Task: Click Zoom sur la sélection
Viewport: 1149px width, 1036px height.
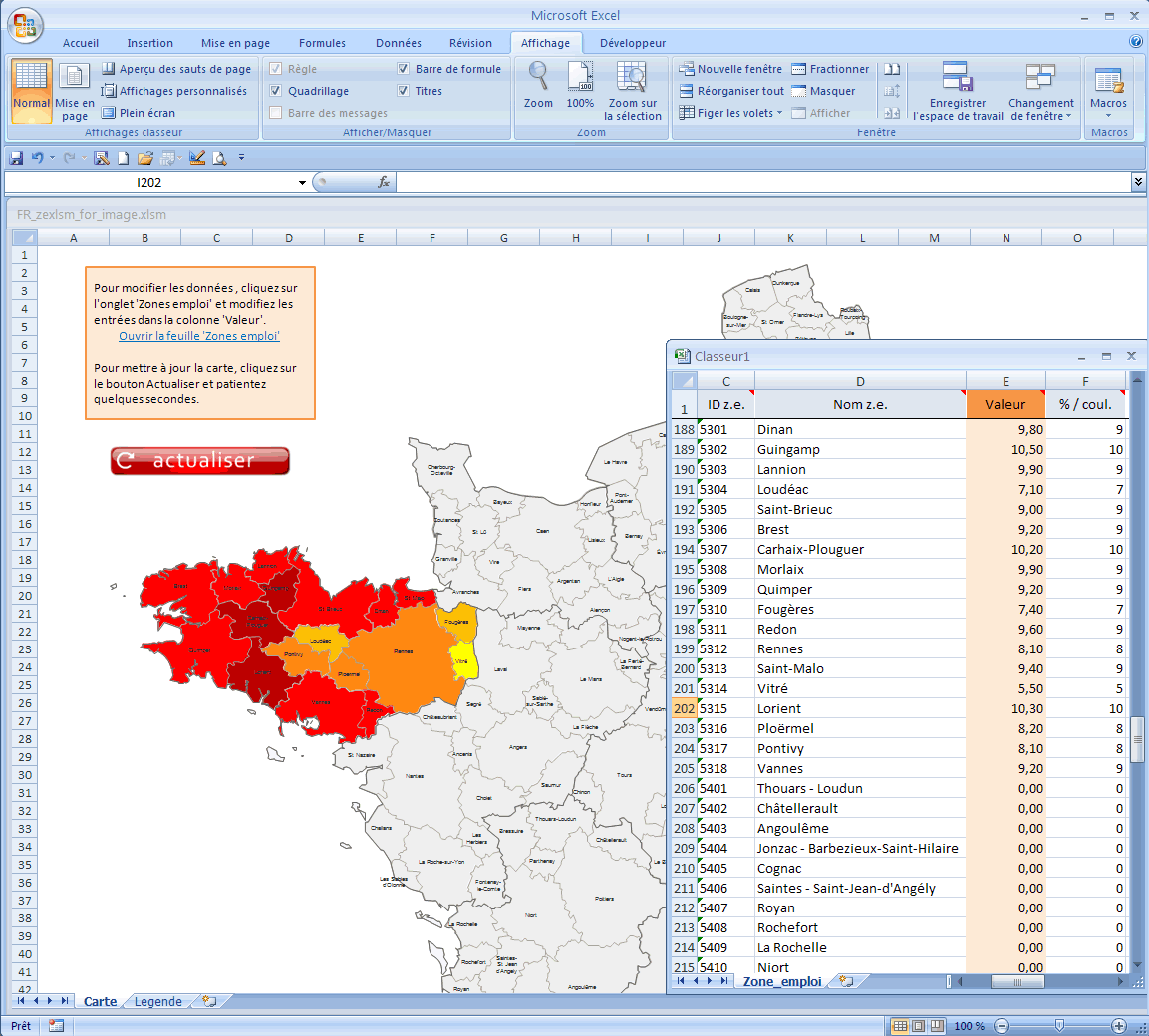Action: (x=633, y=91)
